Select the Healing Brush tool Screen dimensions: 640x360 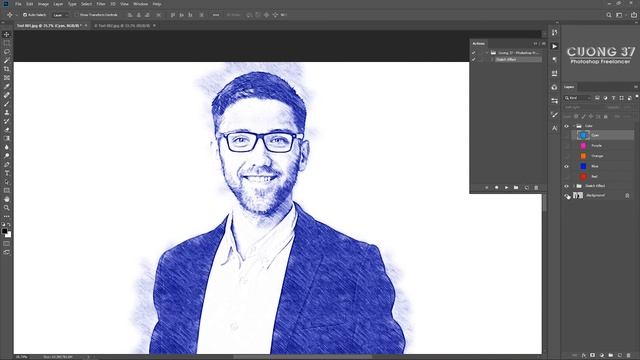(7, 95)
